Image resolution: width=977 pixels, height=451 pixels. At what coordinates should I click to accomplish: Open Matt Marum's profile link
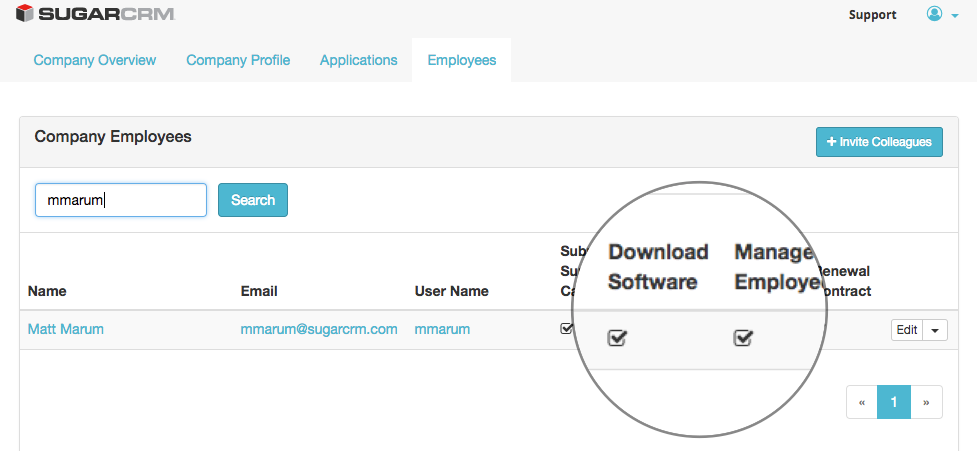(65, 329)
